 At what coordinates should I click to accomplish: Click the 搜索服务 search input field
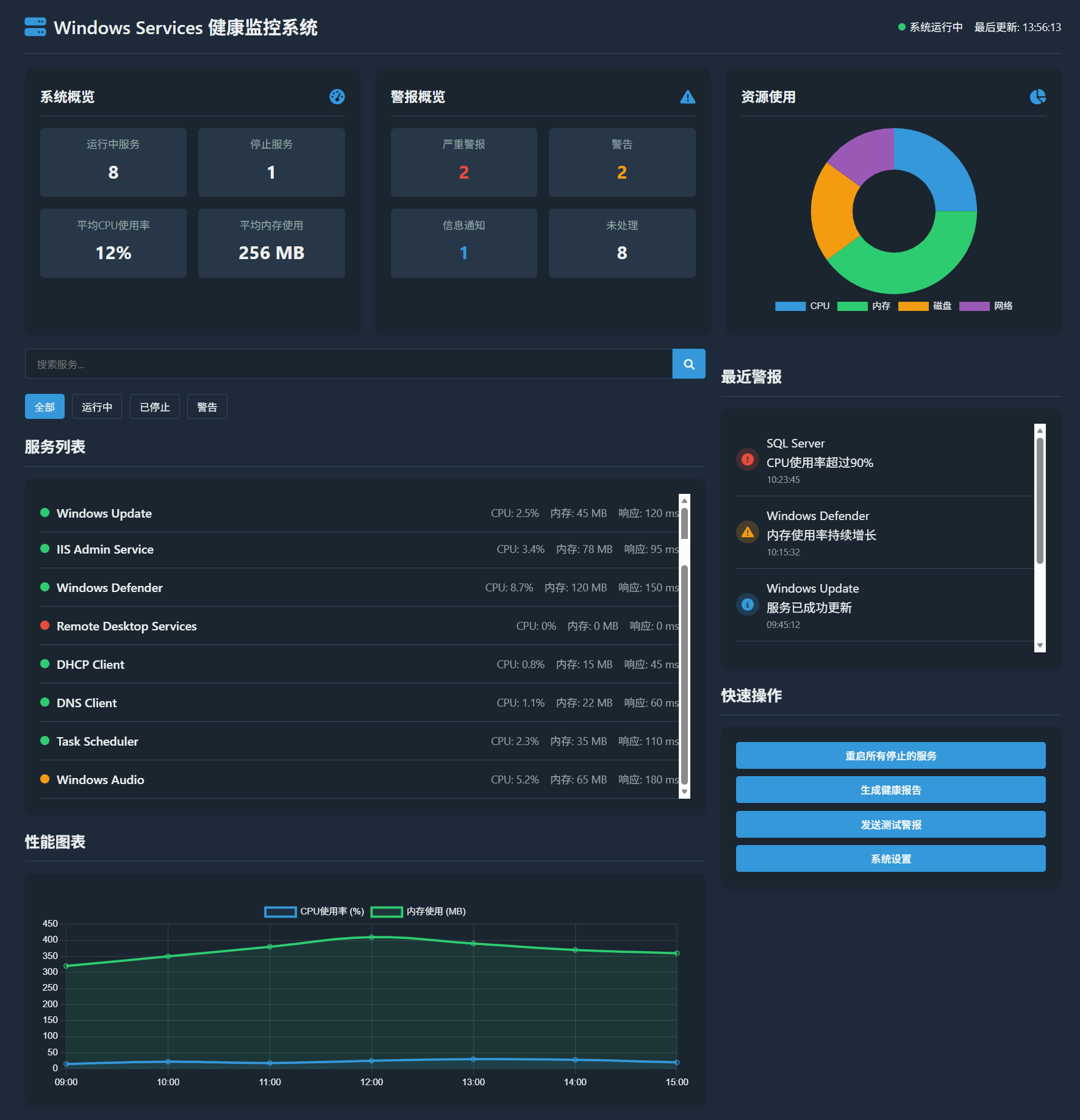349,364
